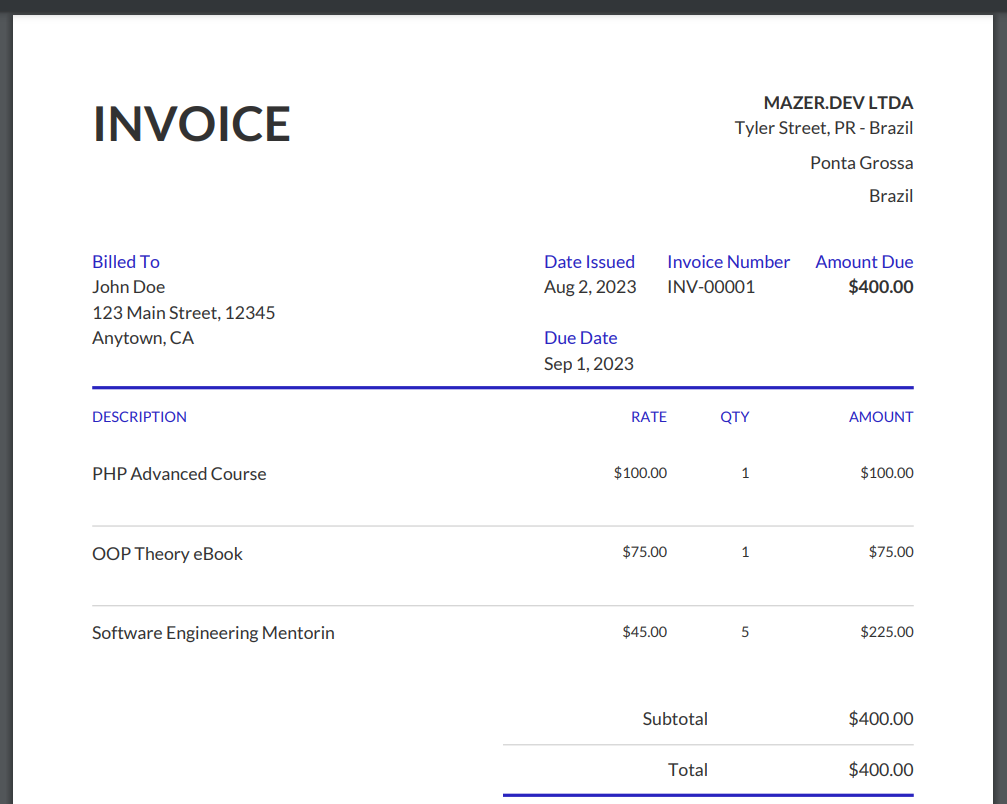1007x804 pixels.
Task: Click the Billed To label
Action: (126, 262)
